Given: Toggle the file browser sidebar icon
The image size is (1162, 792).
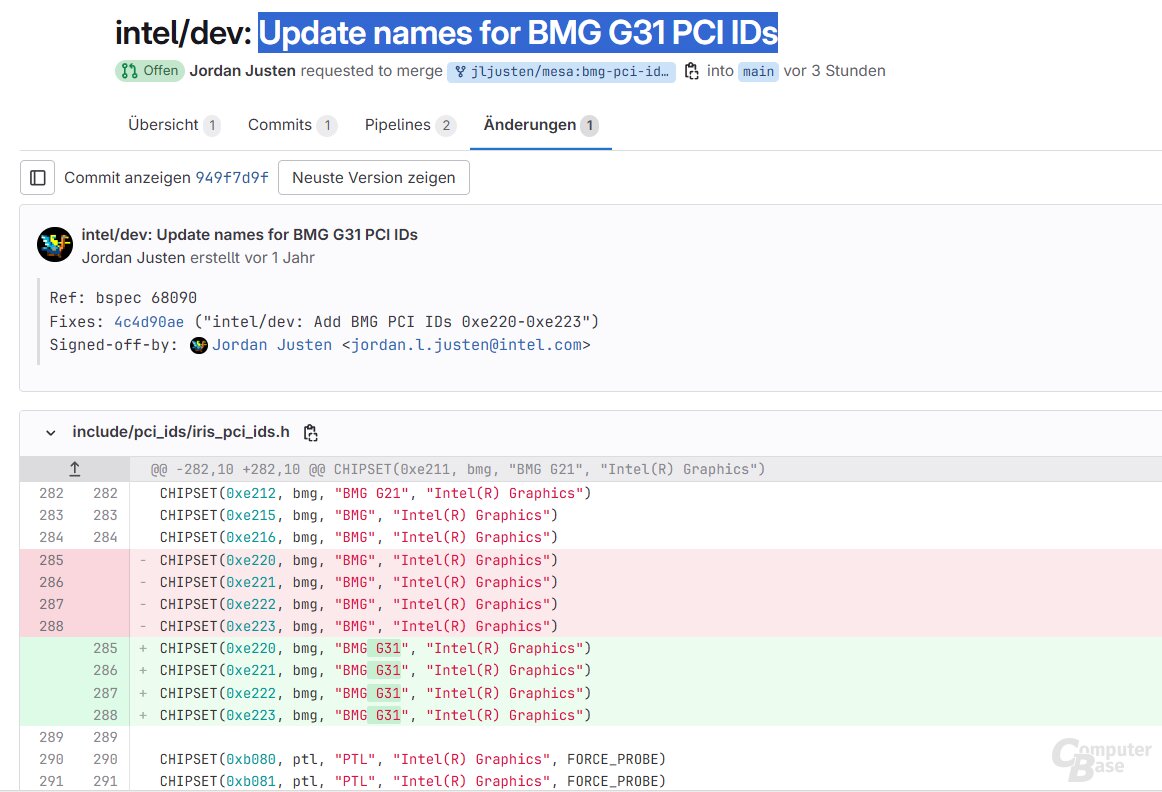Looking at the screenshot, I should pyautogui.click(x=37, y=178).
